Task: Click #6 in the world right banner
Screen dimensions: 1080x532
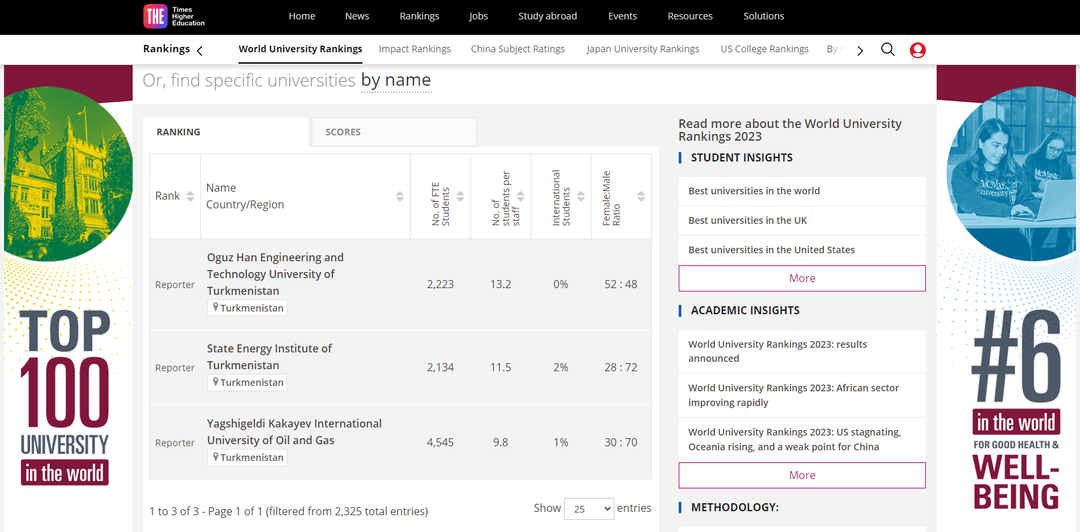Action: (1008, 296)
